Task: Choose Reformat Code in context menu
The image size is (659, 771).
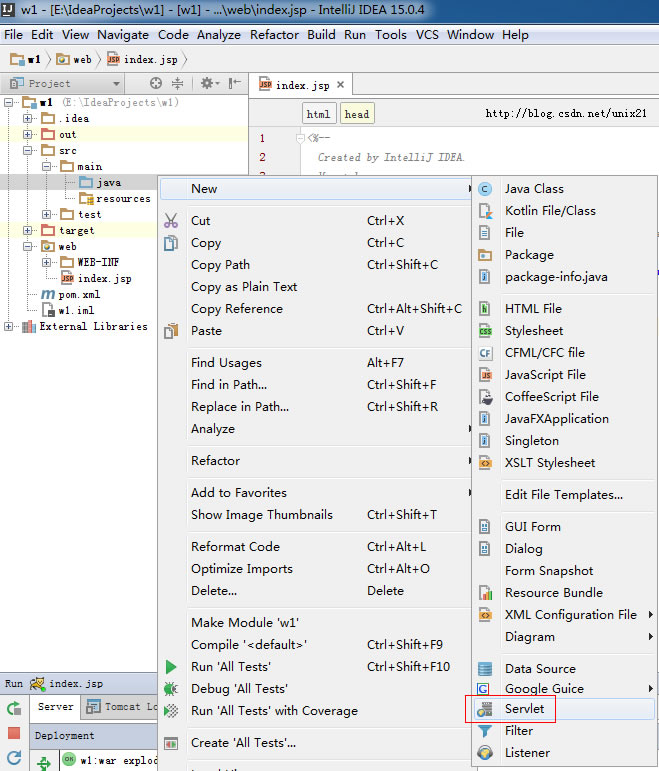Action: pos(315,547)
